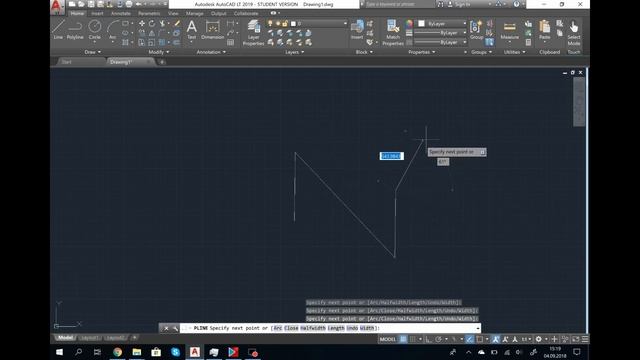Select the Polyline tool
Image resolution: width=640 pixels, height=360 pixels.
coord(75,29)
